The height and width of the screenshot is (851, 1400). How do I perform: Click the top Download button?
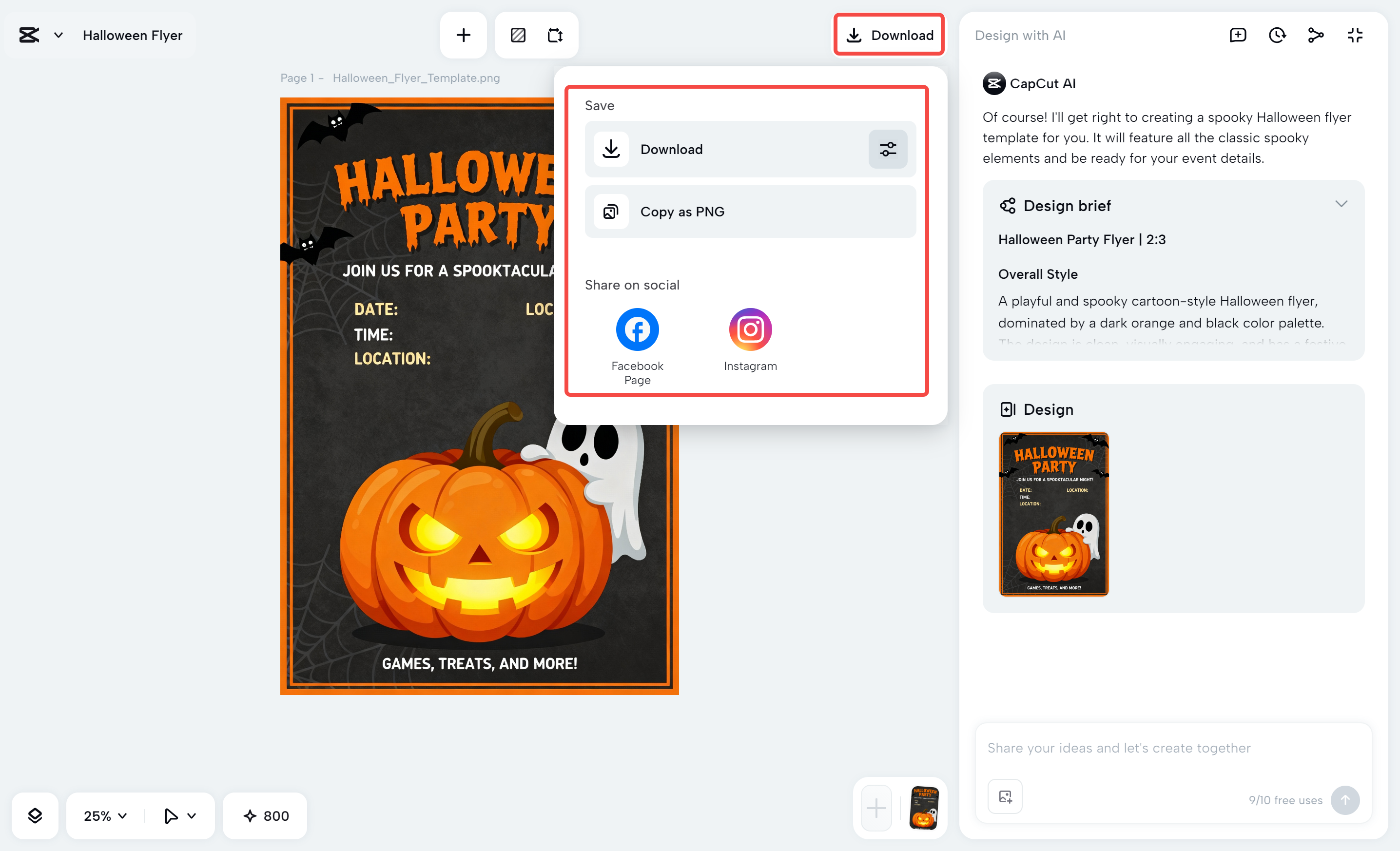[x=889, y=35]
